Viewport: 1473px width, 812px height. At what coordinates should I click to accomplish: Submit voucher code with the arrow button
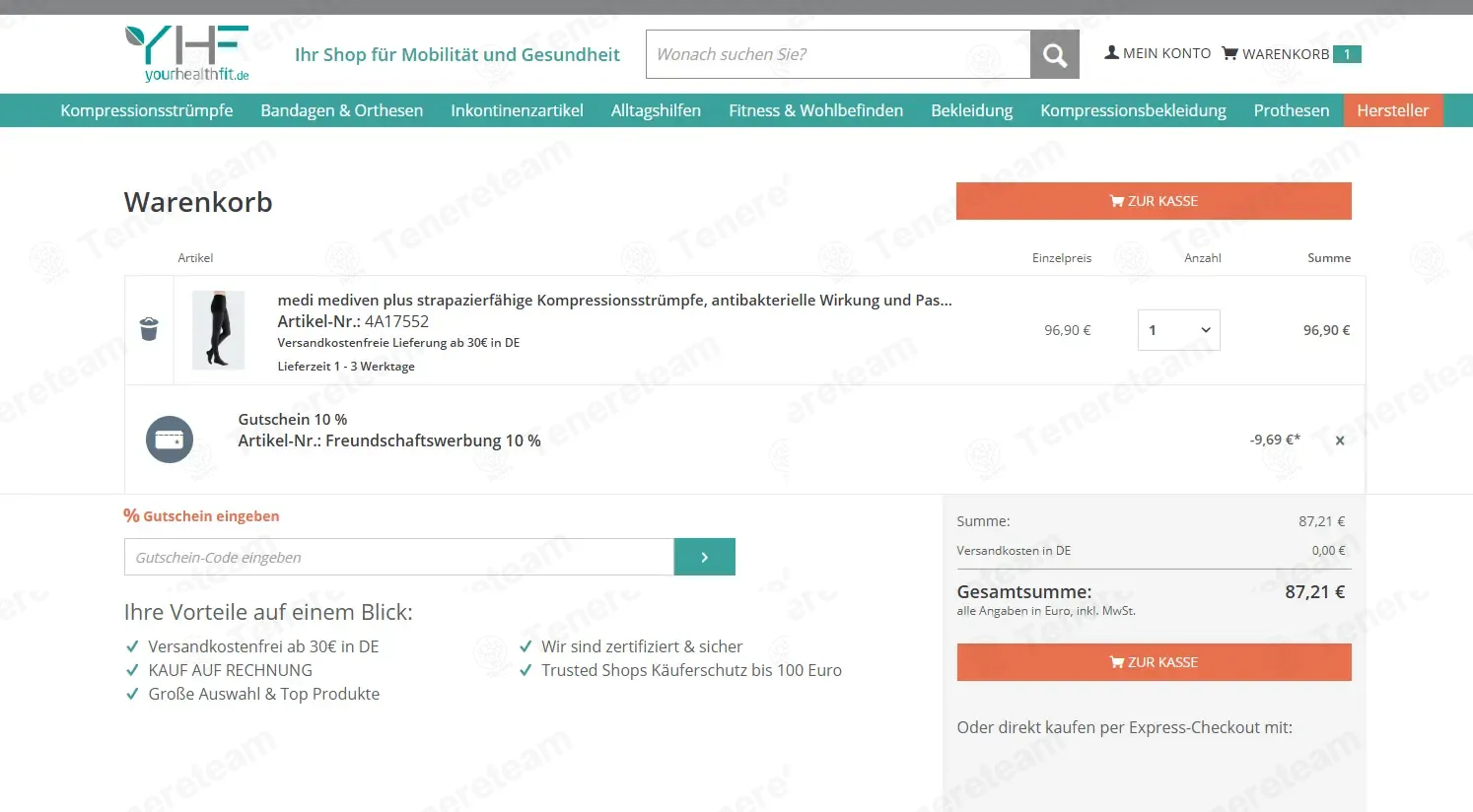coord(704,557)
